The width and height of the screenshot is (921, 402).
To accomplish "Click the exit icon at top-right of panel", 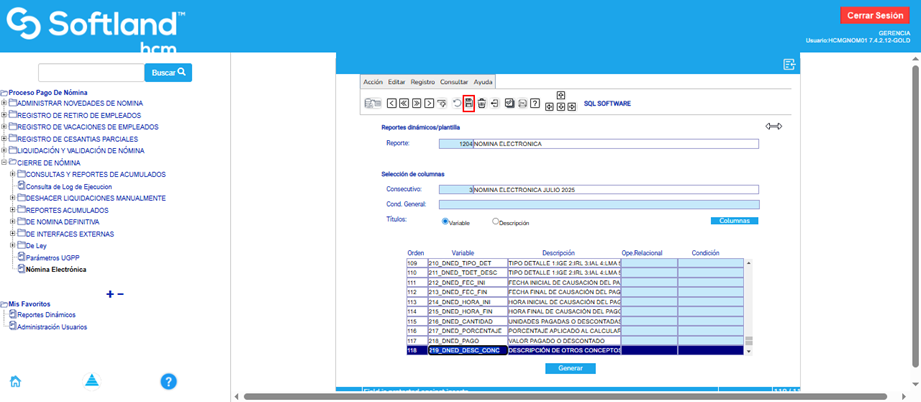I will [789, 65].
